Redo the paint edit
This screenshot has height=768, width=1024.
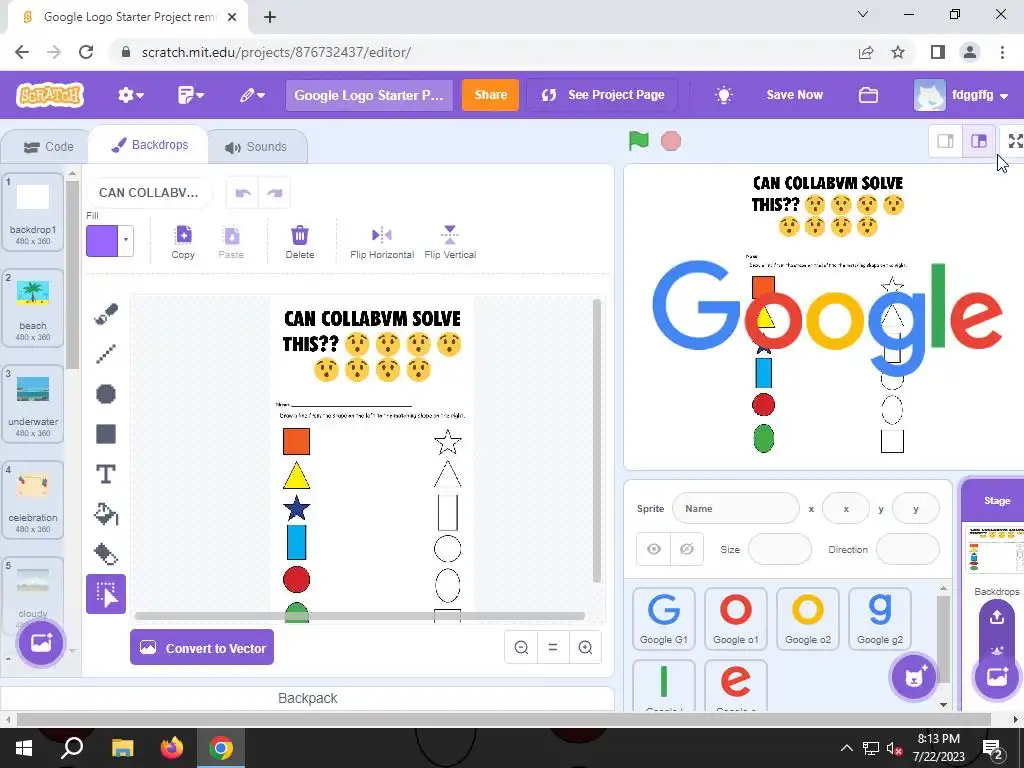(274, 193)
